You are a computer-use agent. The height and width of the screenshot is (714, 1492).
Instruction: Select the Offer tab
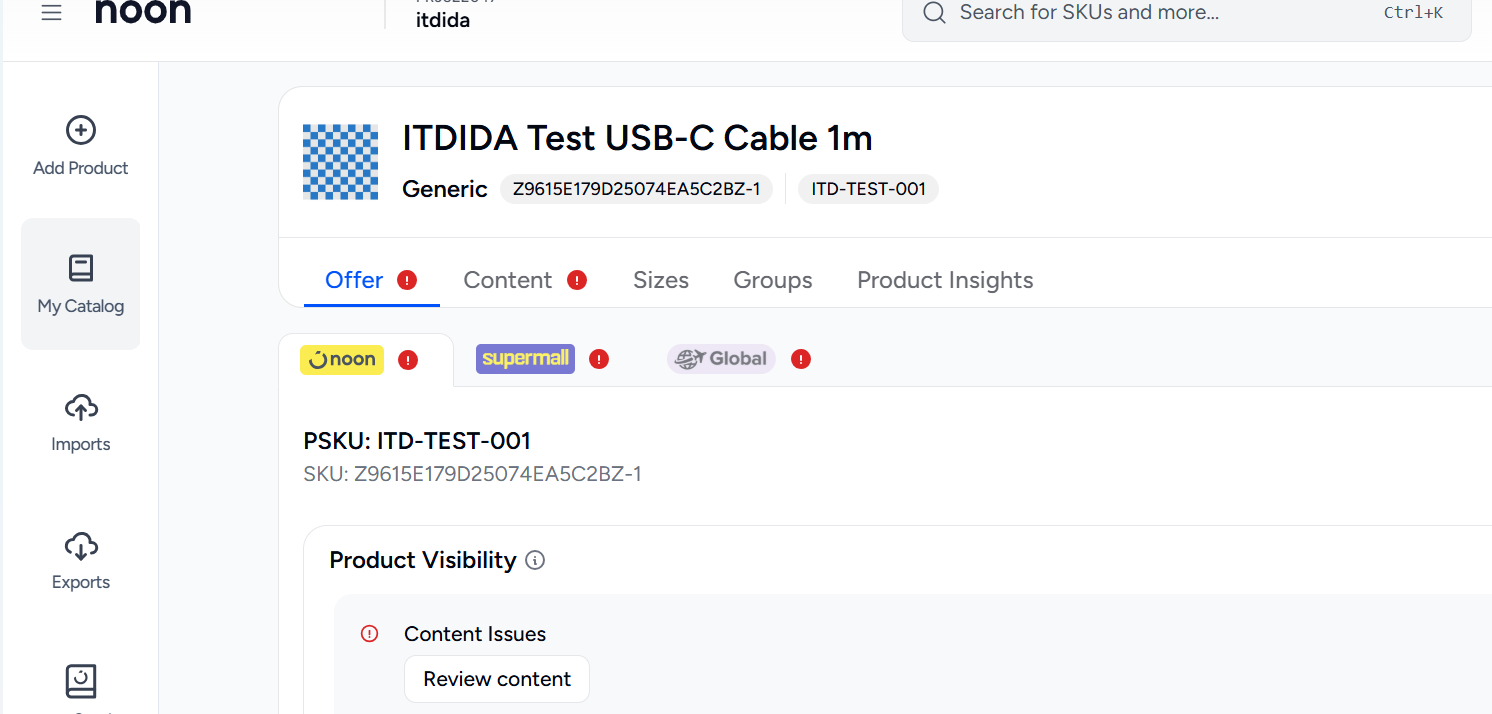coord(354,280)
